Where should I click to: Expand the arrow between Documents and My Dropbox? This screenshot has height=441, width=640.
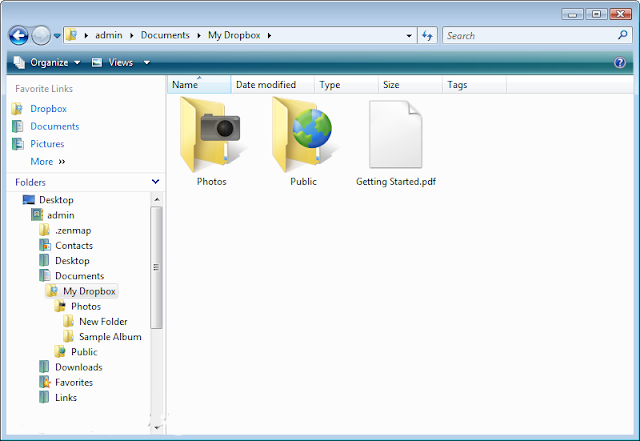click(x=199, y=36)
